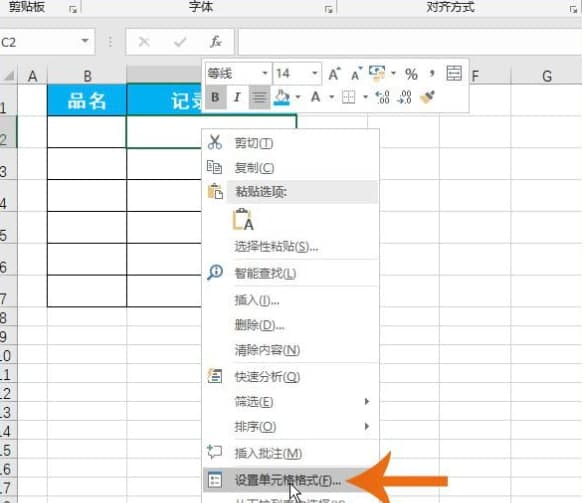This screenshot has height=503, width=586.
Task: Click the Name Box showing C2
Action: click(44, 42)
